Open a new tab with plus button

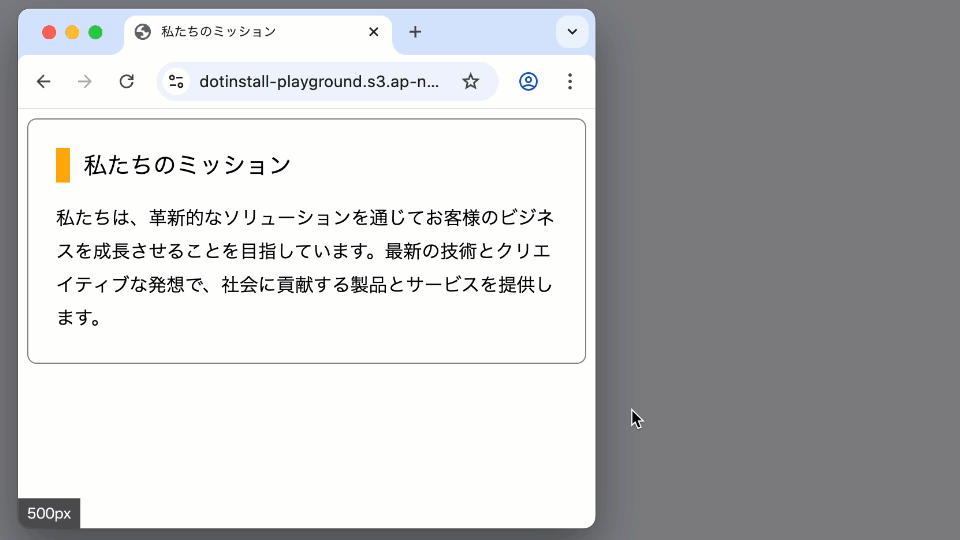pos(415,32)
